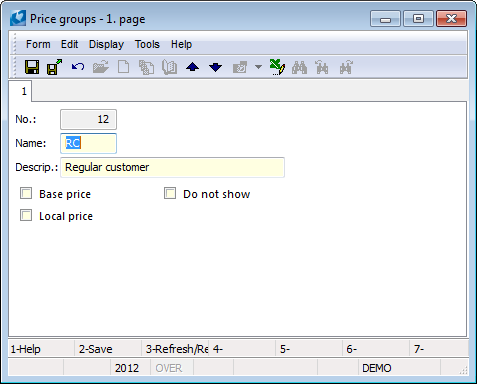Click the 6- function key button
Image resolution: width=477 pixels, height=384 pixels.
[x=376, y=349]
